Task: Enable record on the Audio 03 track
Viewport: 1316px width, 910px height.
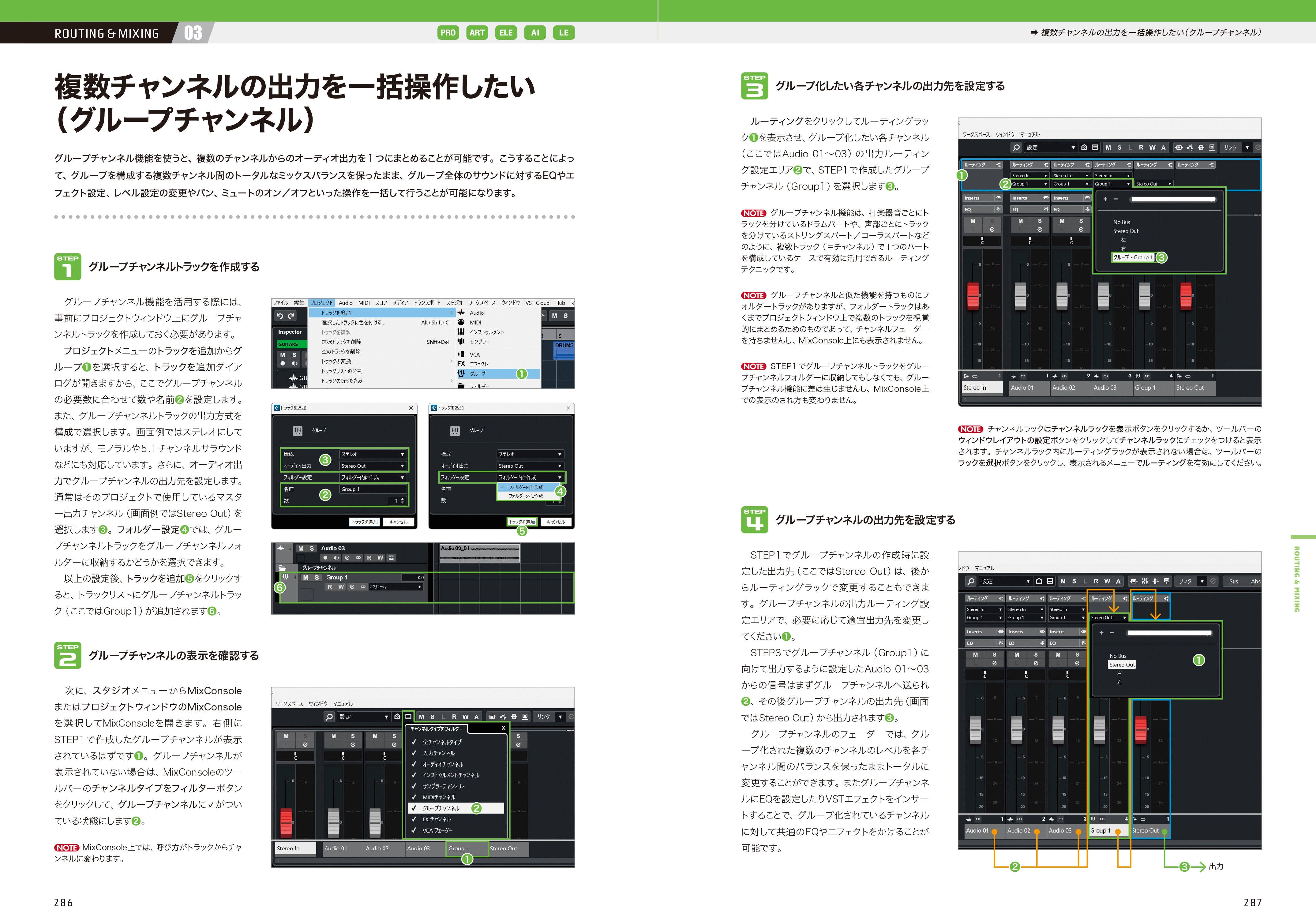Action: click(325, 558)
